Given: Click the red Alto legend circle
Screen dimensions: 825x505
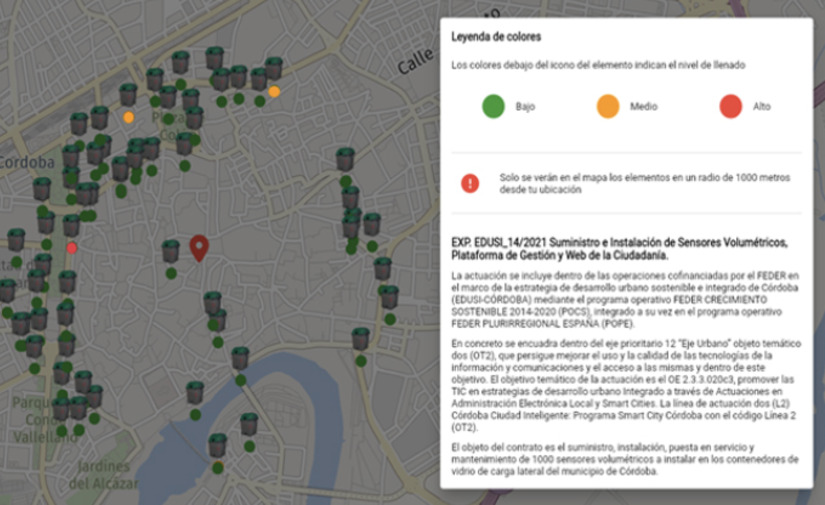Looking at the screenshot, I should click(731, 106).
